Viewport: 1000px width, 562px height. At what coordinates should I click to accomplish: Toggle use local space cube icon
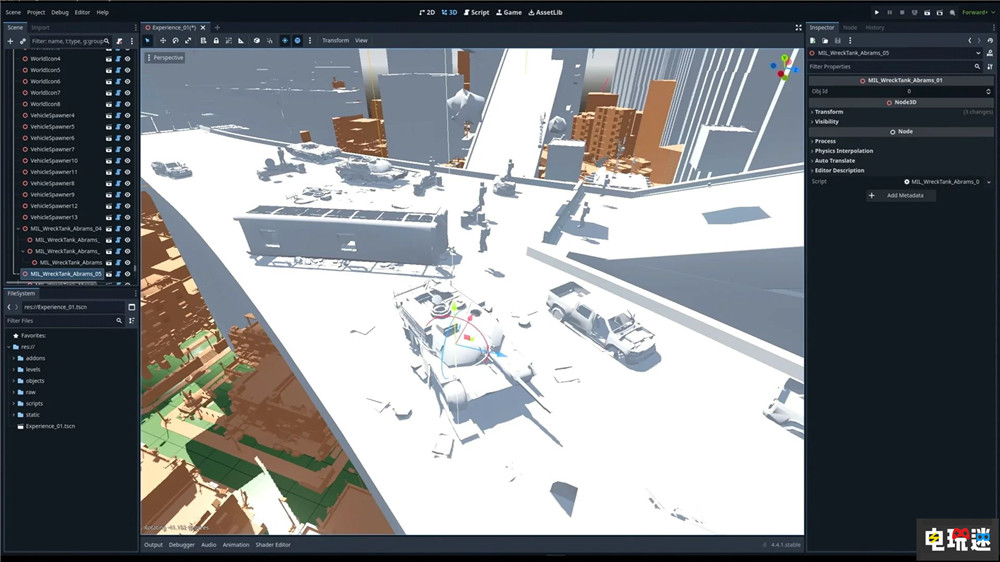[256, 40]
